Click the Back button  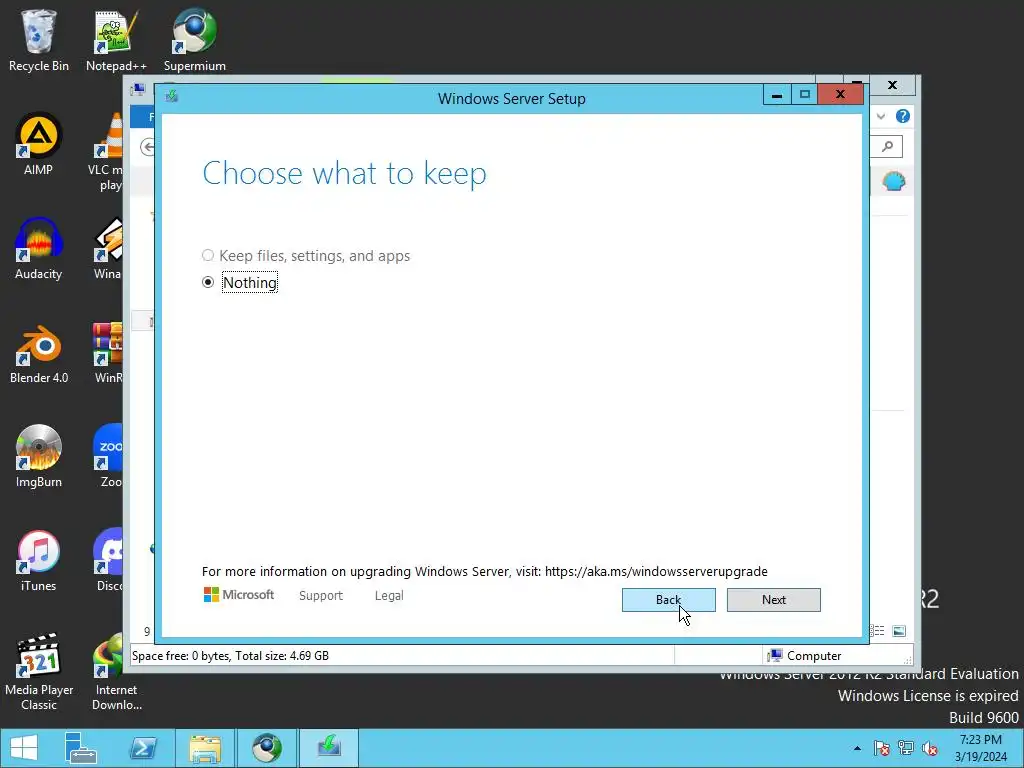pyautogui.click(x=668, y=600)
